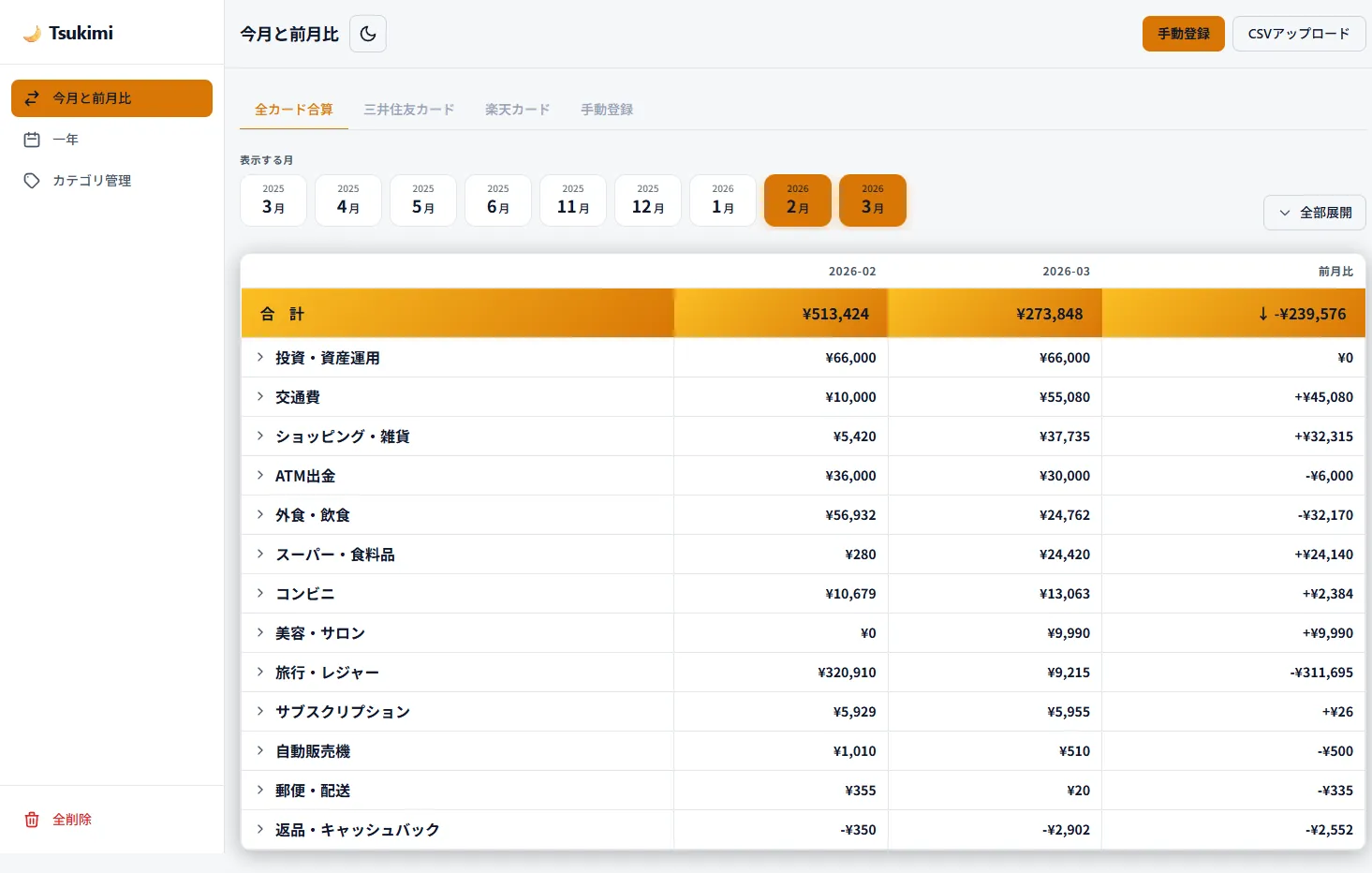The width and height of the screenshot is (1372, 873).
Task: Click the 全部展開 expand-all button
Action: (x=1315, y=213)
